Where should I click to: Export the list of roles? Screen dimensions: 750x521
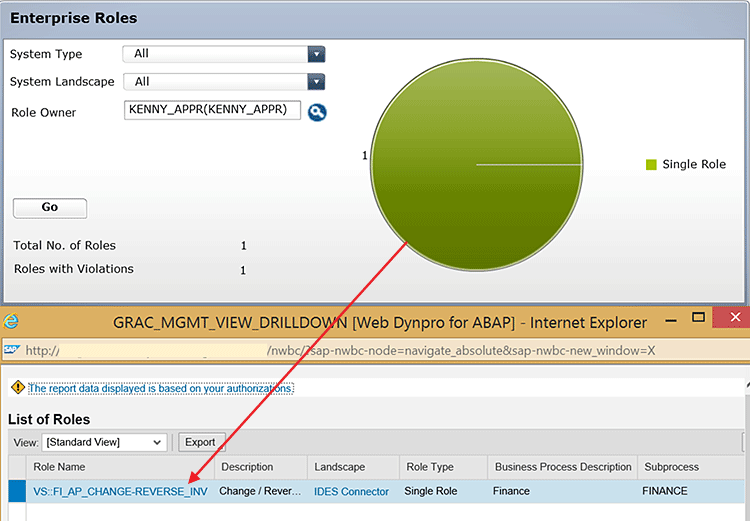[200, 442]
